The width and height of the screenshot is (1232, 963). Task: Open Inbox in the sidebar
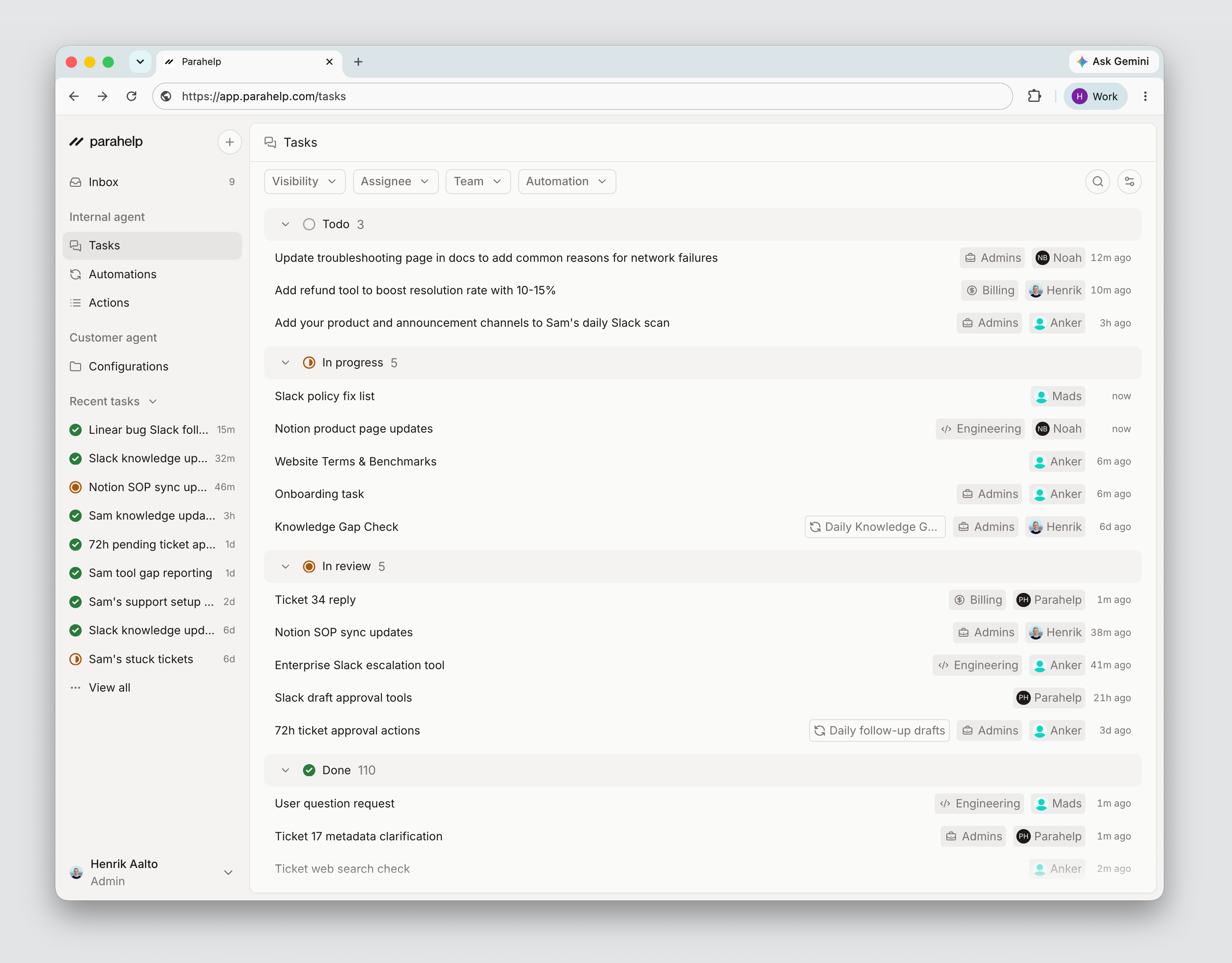click(152, 182)
